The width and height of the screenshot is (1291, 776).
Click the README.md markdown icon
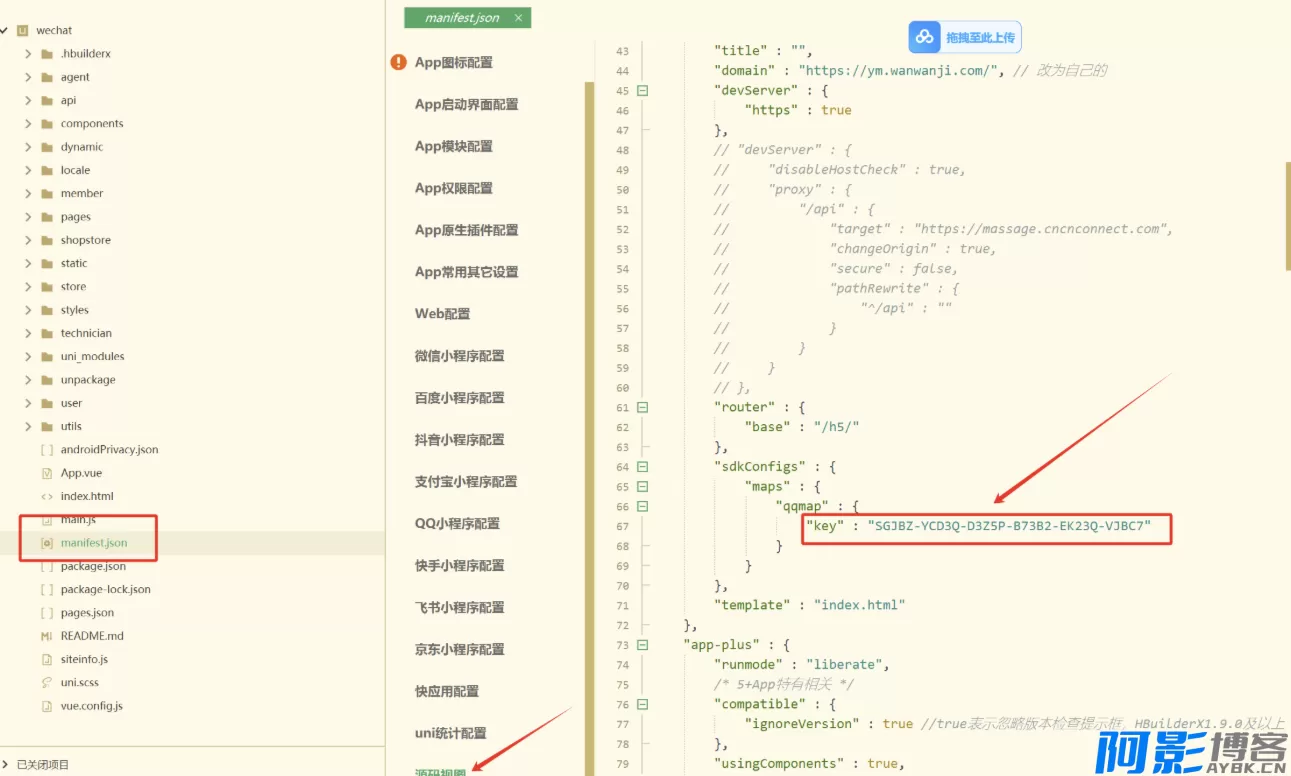point(46,636)
